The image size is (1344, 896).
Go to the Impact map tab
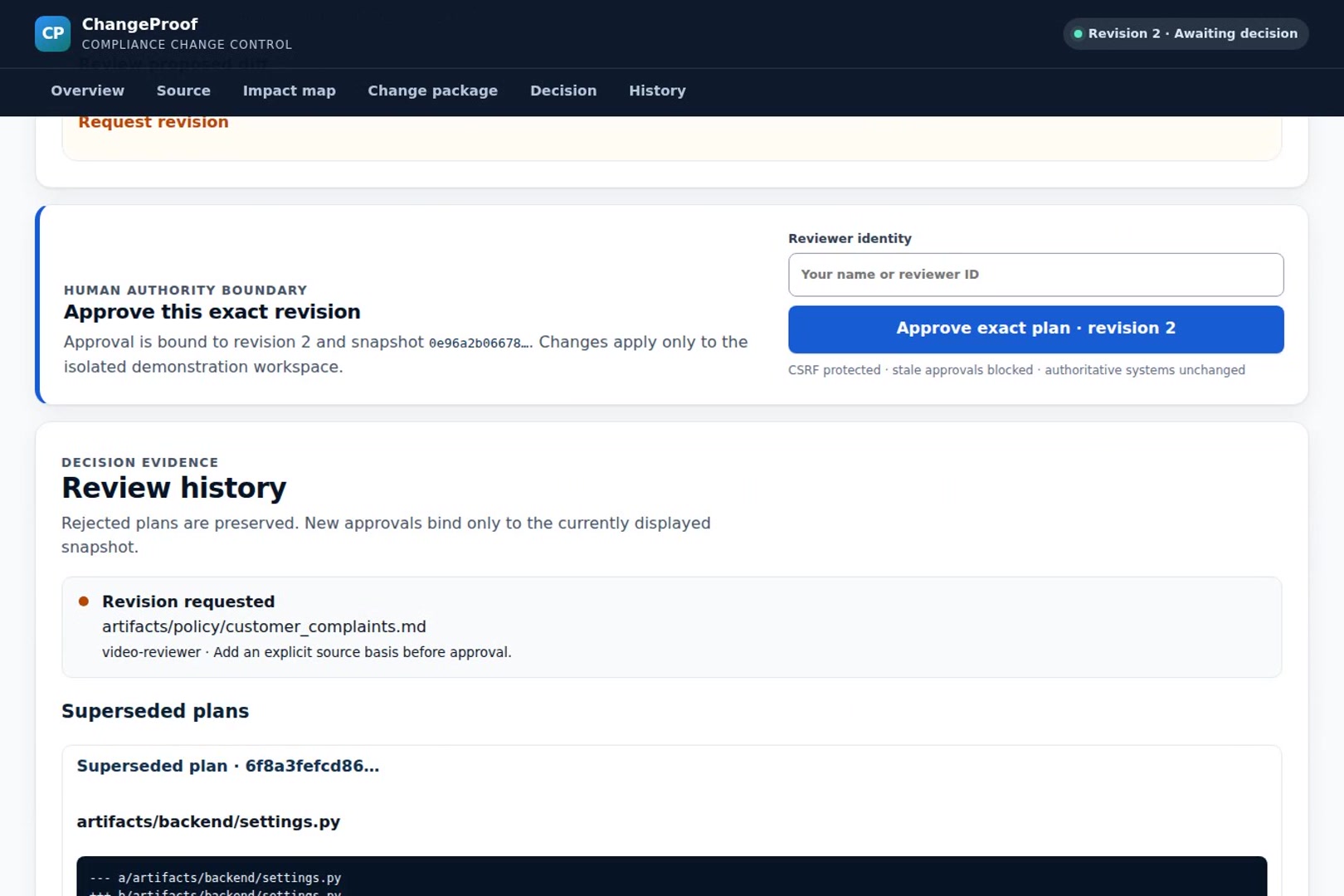[x=289, y=90]
